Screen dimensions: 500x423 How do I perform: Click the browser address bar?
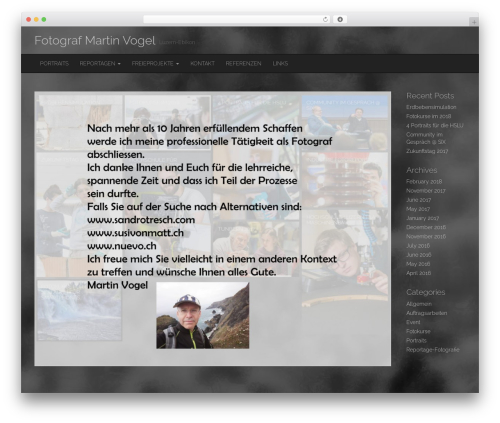pyautogui.click(x=237, y=20)
